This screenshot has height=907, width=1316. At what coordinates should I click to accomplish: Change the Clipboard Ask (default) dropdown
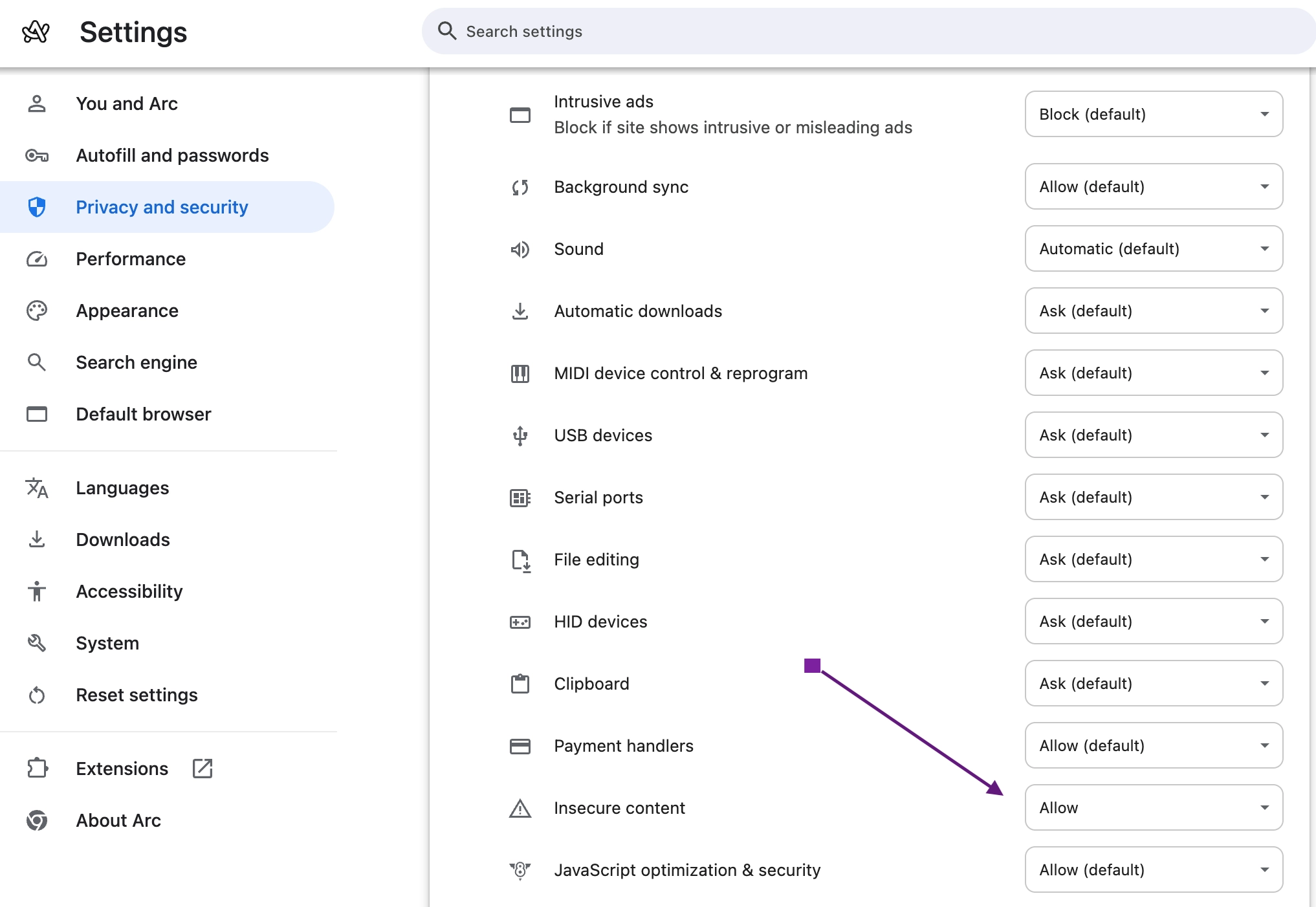pos(1153,684)
